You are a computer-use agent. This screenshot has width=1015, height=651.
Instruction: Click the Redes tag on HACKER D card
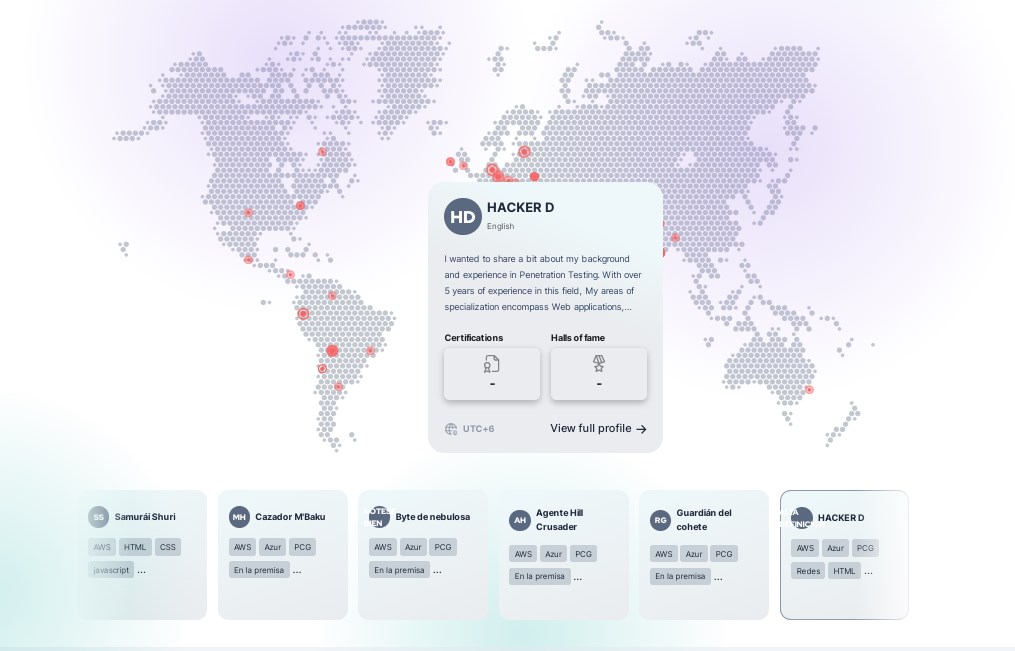tap(808, 571)
